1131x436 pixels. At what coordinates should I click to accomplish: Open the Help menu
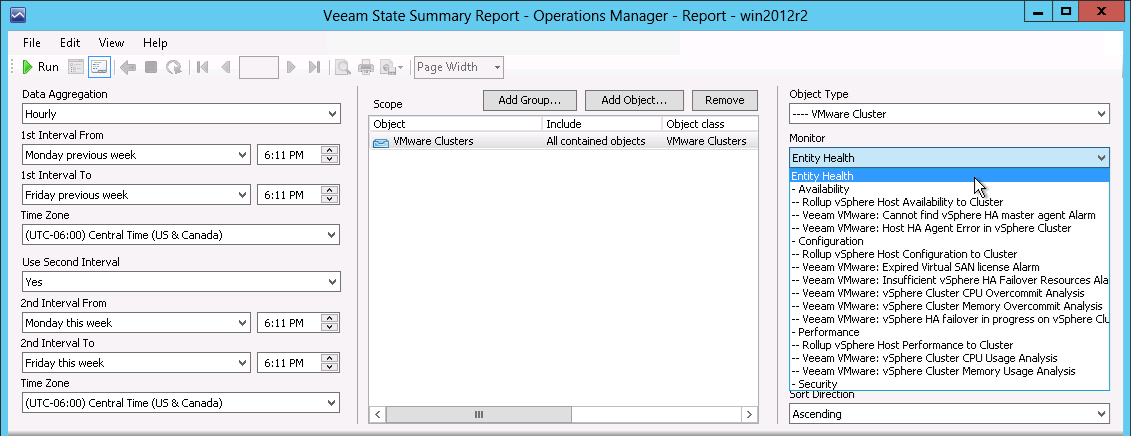click(x=155, y=43)
